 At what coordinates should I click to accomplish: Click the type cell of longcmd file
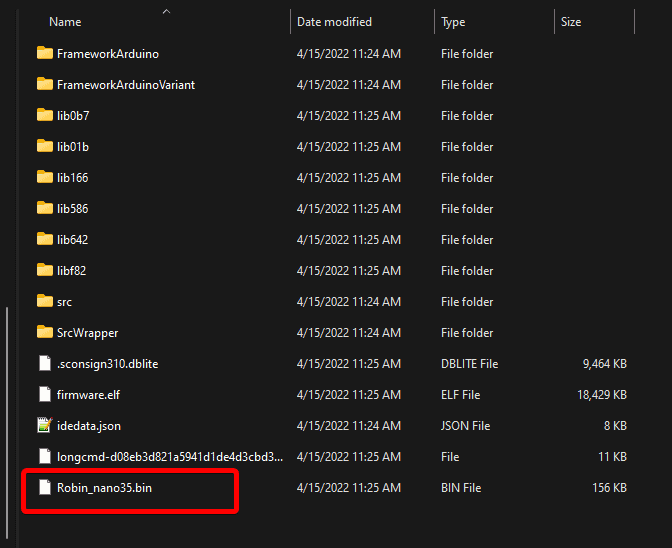pyautogui.click(x=450, y=457)
